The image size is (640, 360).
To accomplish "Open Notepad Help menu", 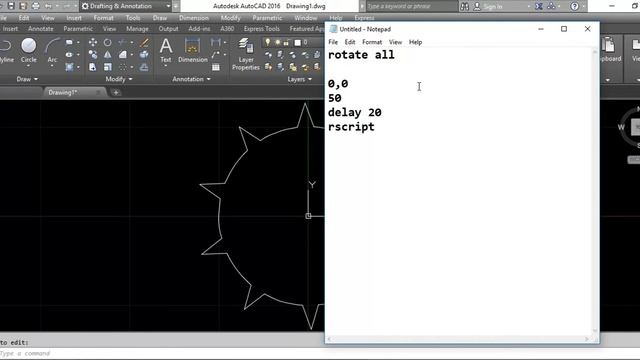I will (x=416, y=42).
